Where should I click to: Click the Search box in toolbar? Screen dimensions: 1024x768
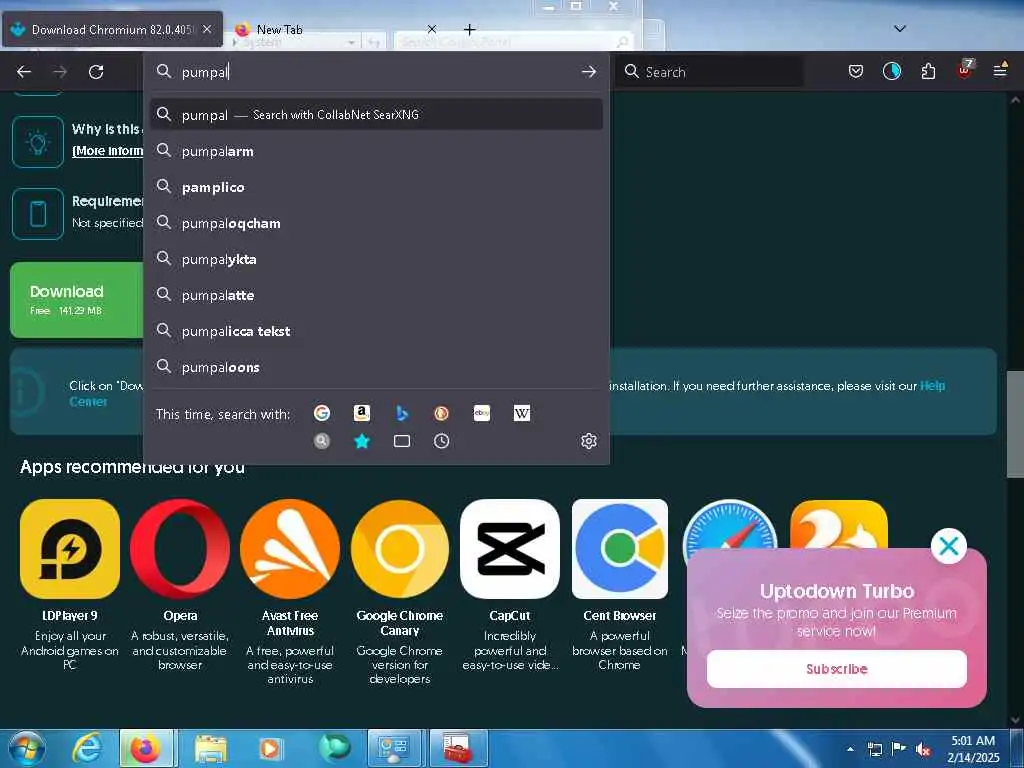point(709,72)
